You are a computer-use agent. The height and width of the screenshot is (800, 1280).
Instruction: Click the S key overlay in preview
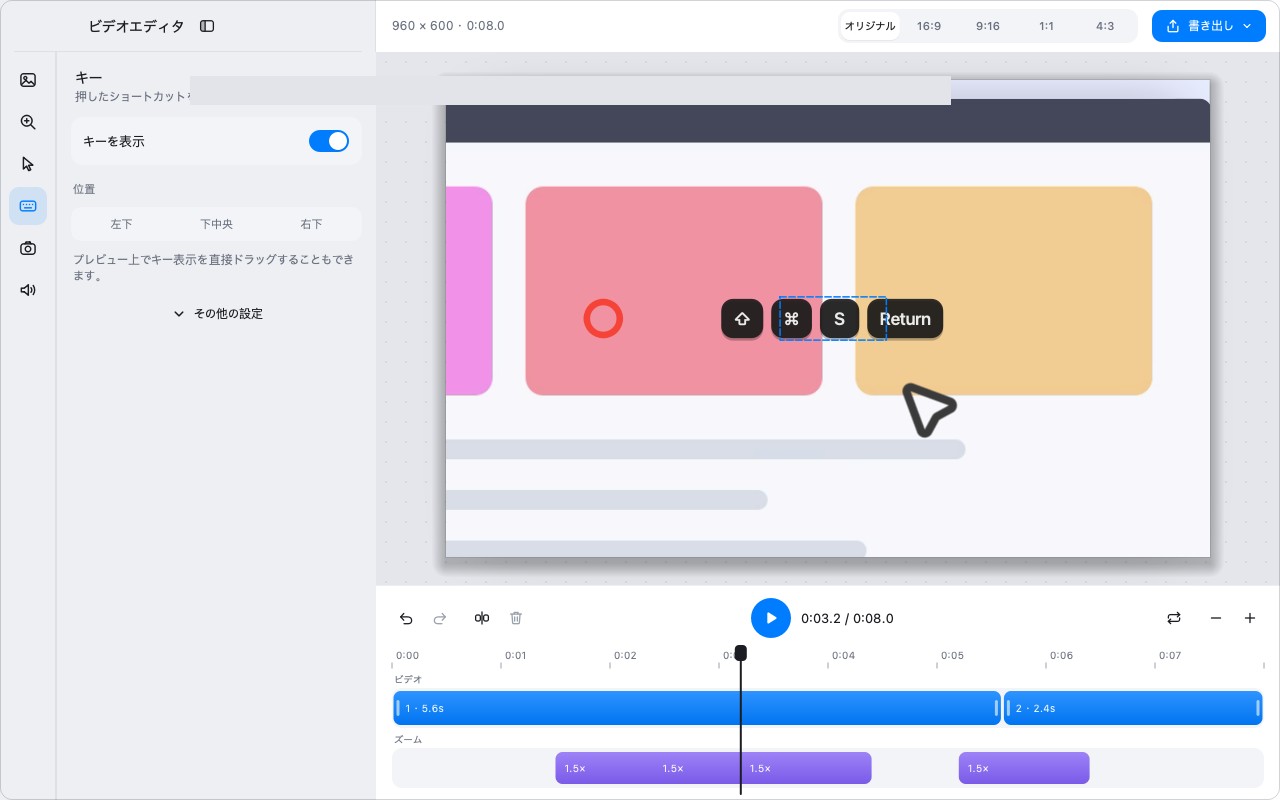coord(839,319)
